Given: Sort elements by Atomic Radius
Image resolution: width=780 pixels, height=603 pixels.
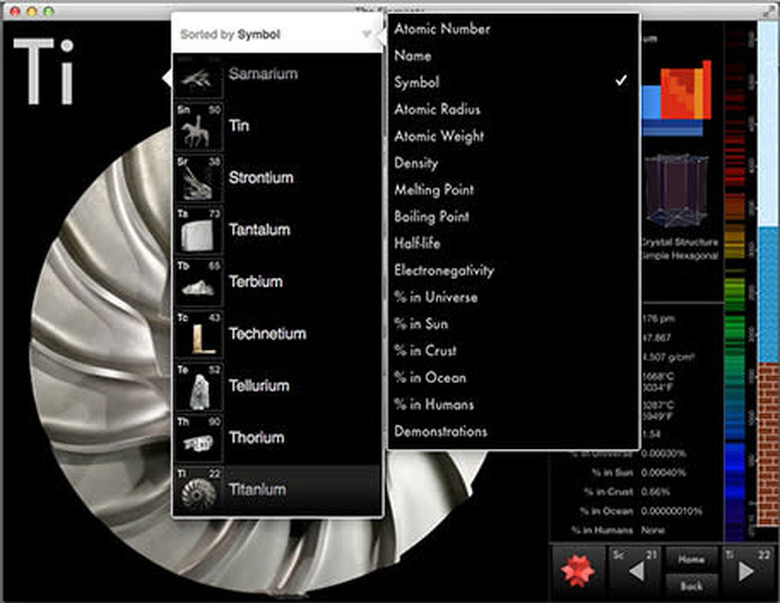Looking at the screenshot, I should tap(437, 109).
